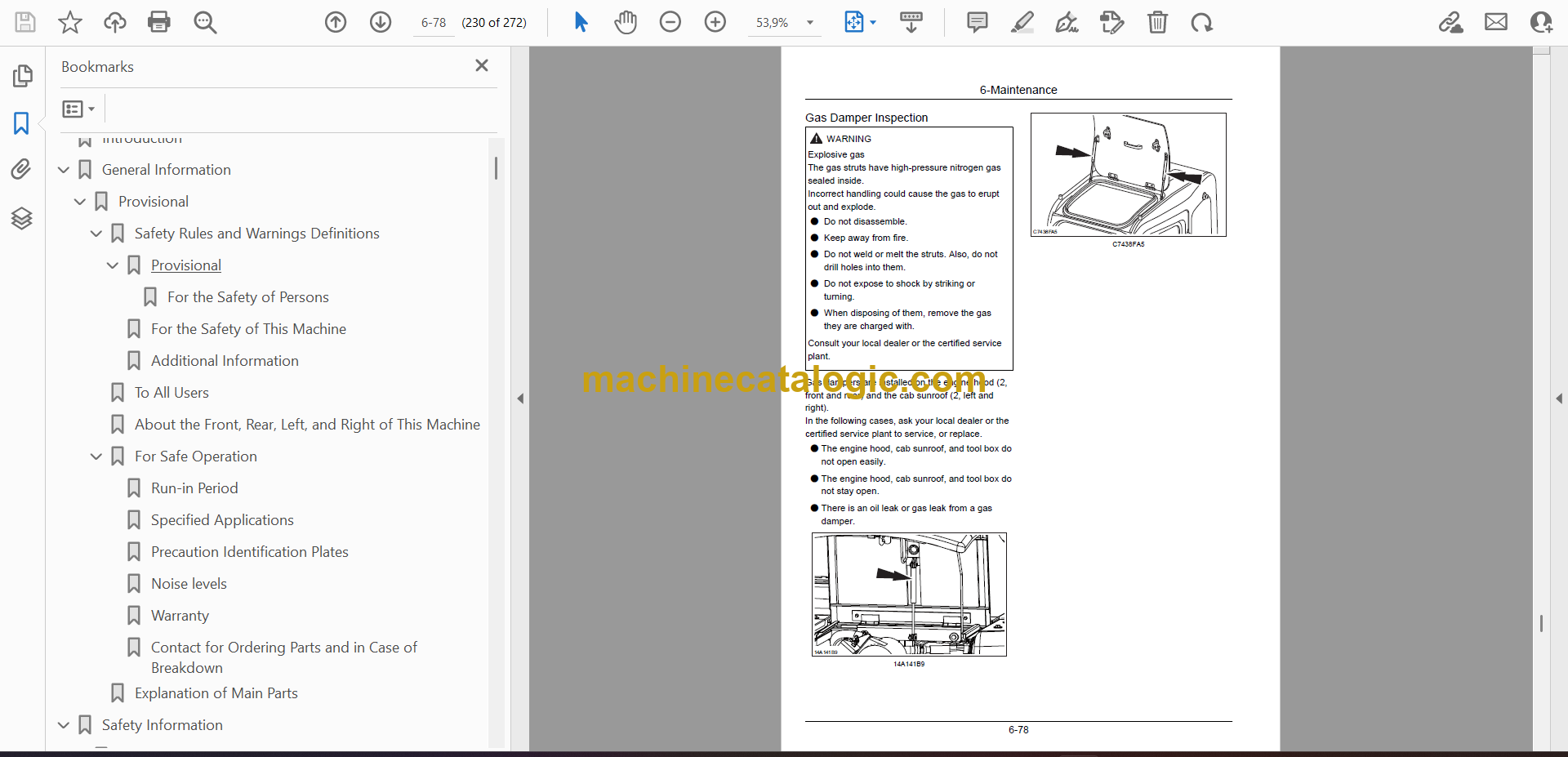The image size is (1568, 757).
Task: Open Contact for Ordering Parts bookmark
Action: 283,657
